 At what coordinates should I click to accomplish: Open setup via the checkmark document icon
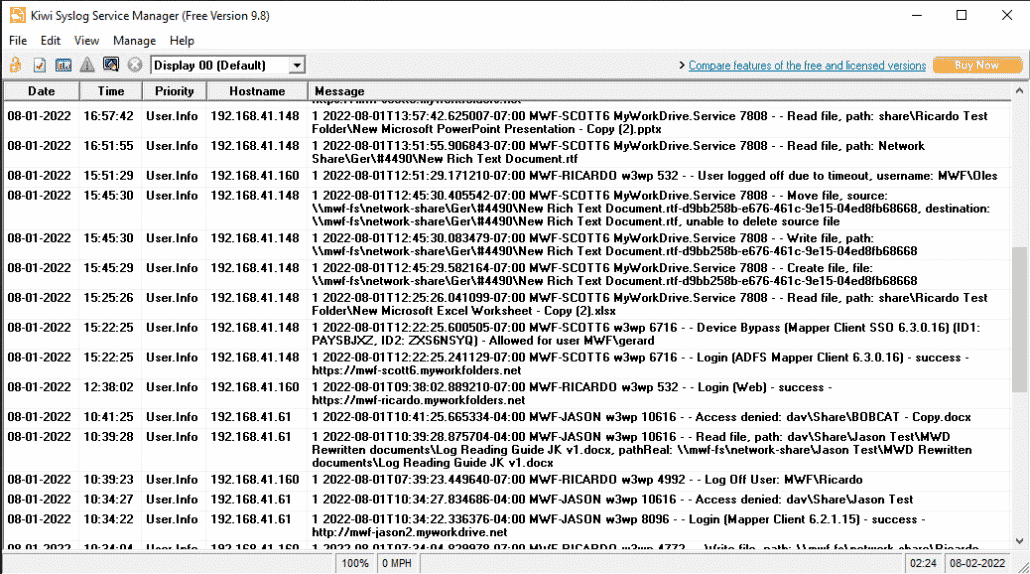click(x=40, y=66)
